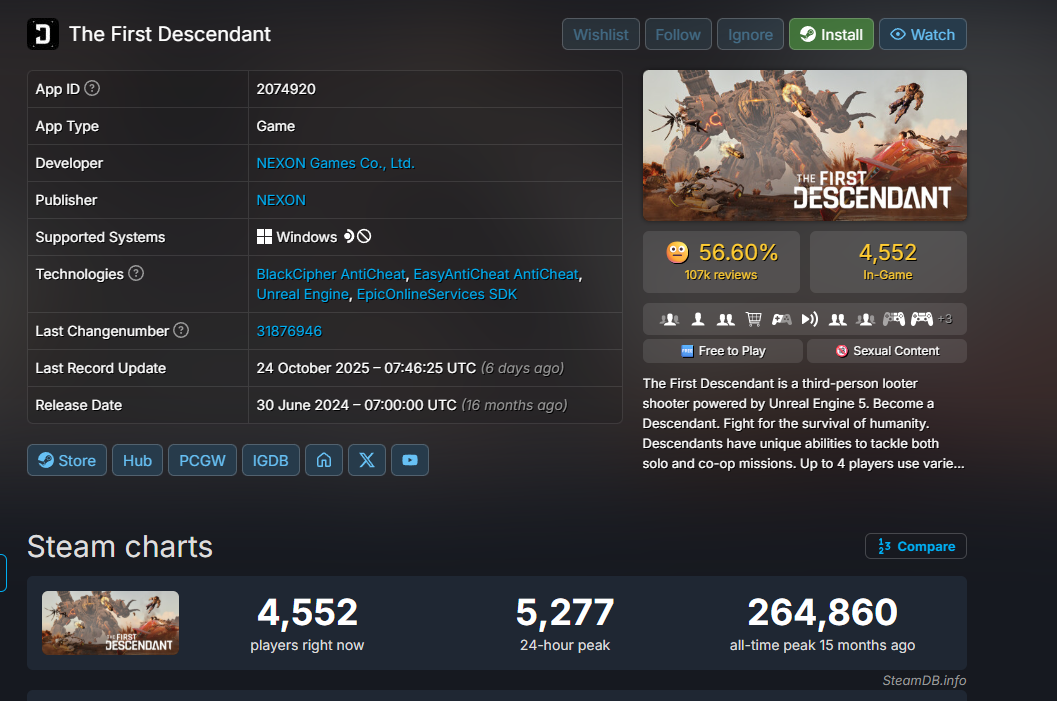Image resolution: width=1057 pixels, height=701 pixels.
Task: Click The First Descendant app logo icon
Action: tap(42, 34)
